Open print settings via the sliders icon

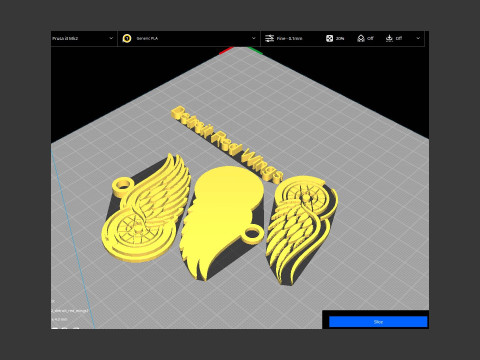(269, 38)
